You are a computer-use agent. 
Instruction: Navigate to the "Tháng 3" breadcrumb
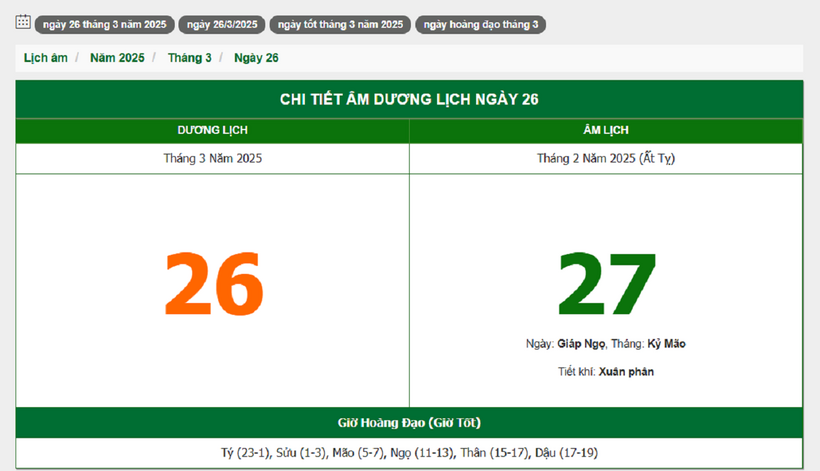coord(190,58)
